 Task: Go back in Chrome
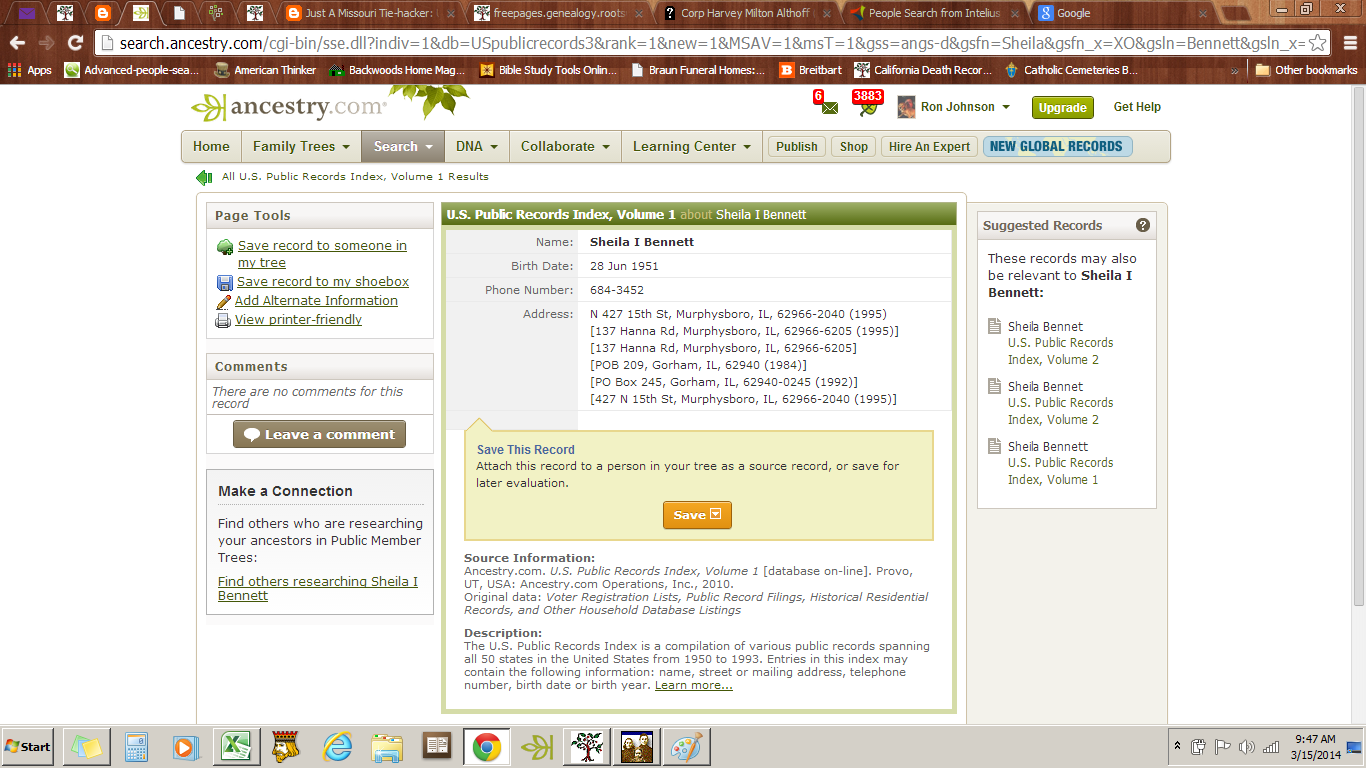(x=17, y=43)
